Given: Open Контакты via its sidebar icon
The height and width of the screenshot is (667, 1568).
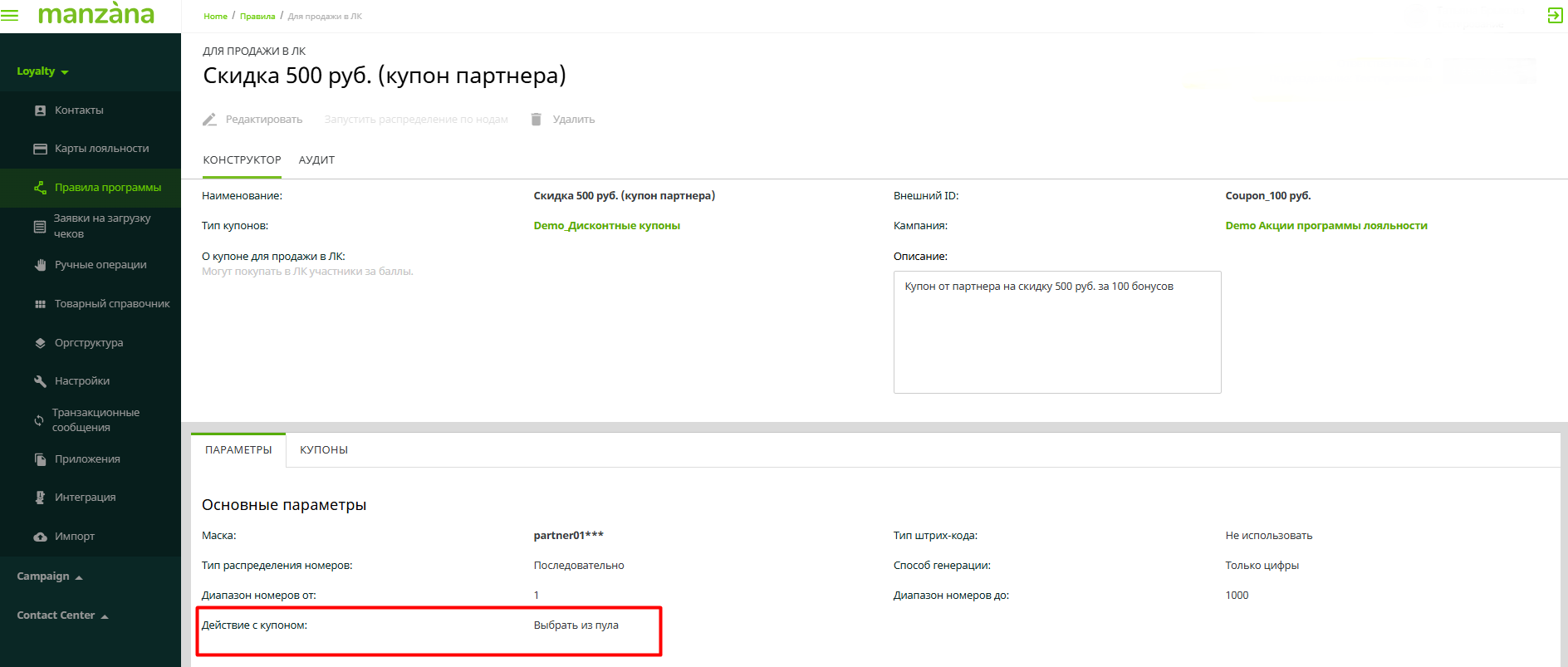Looking at the screenshot, I should [x=40, y=110].
